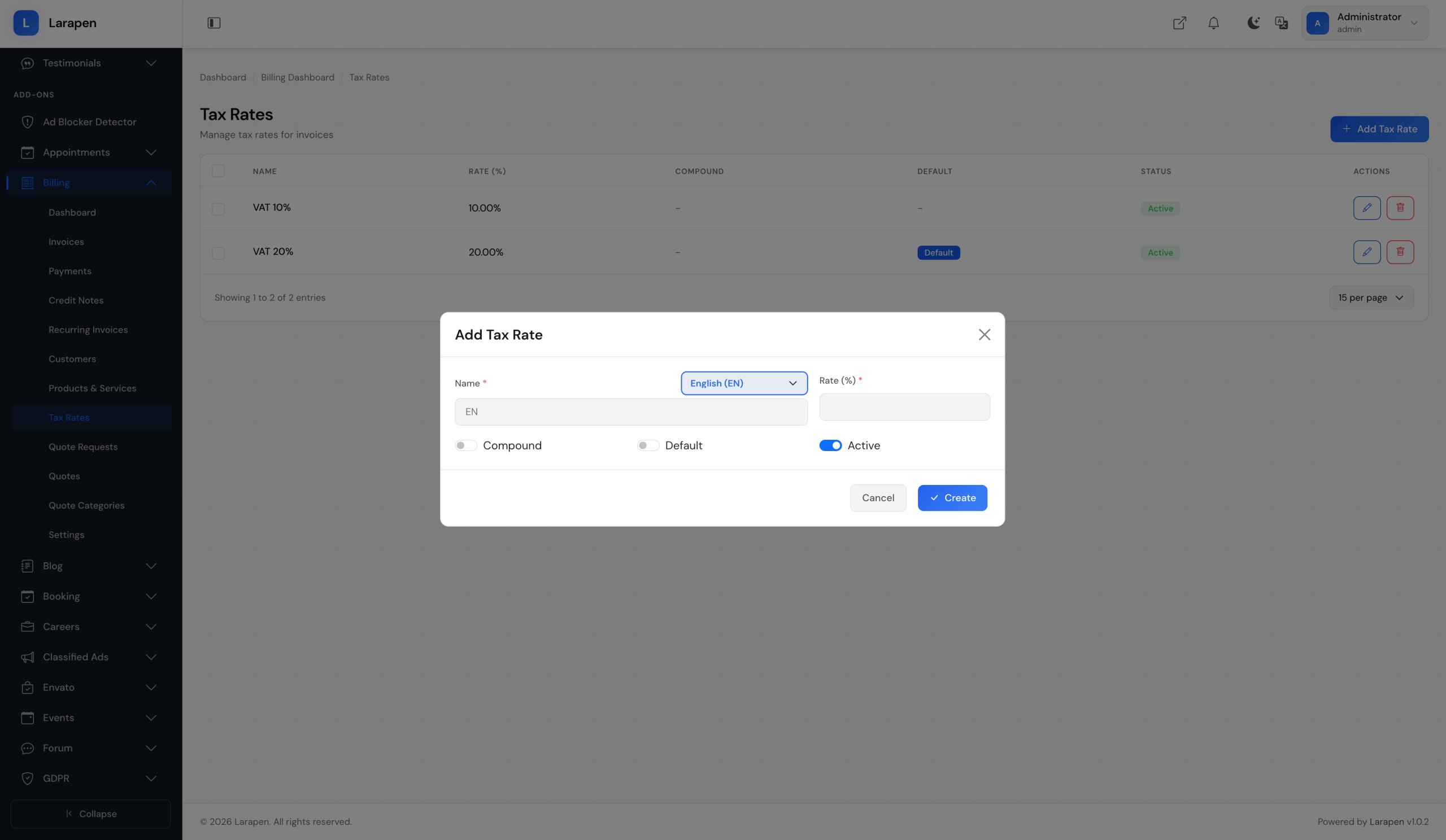
Task: Close the Add Tax Rate dialog with X
Action: tap(984, 335)
